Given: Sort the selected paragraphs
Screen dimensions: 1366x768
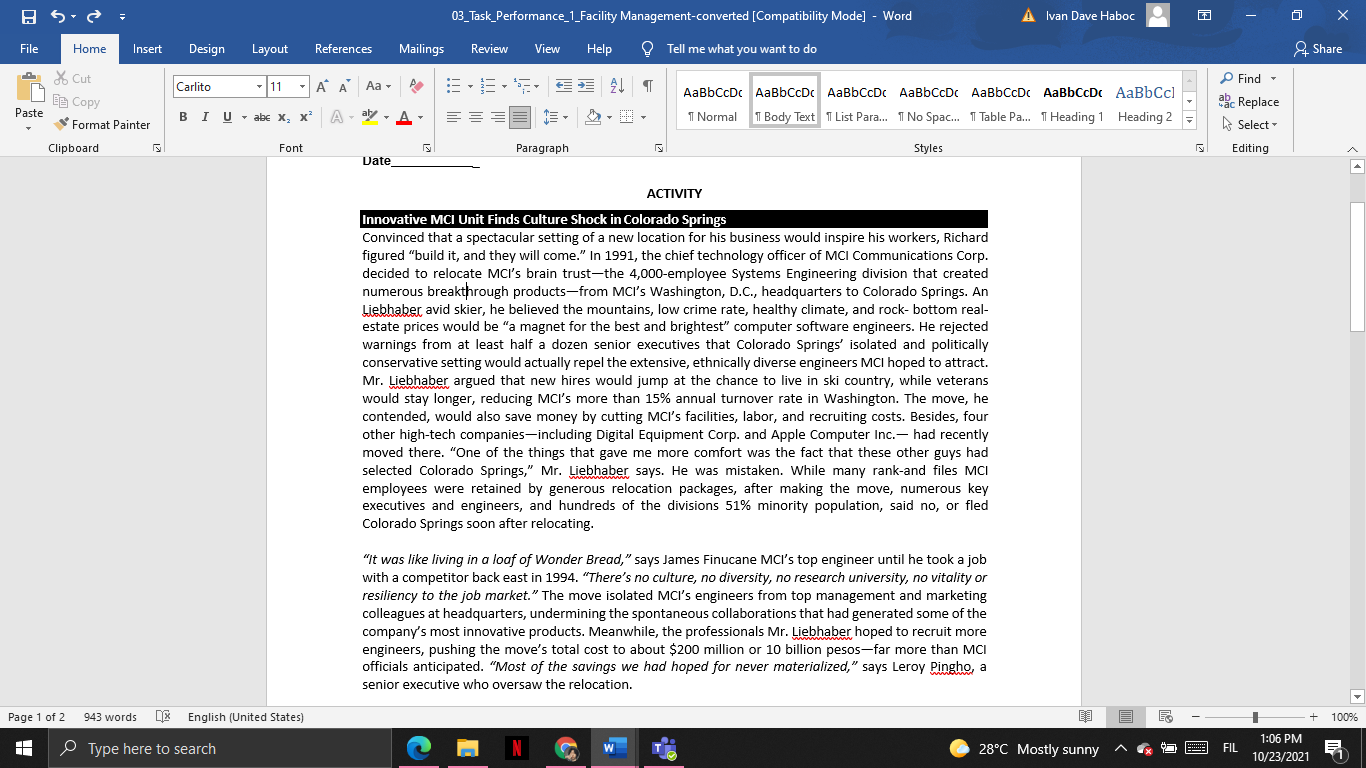Looking at the screenshot, I should [x=617, y=87].
